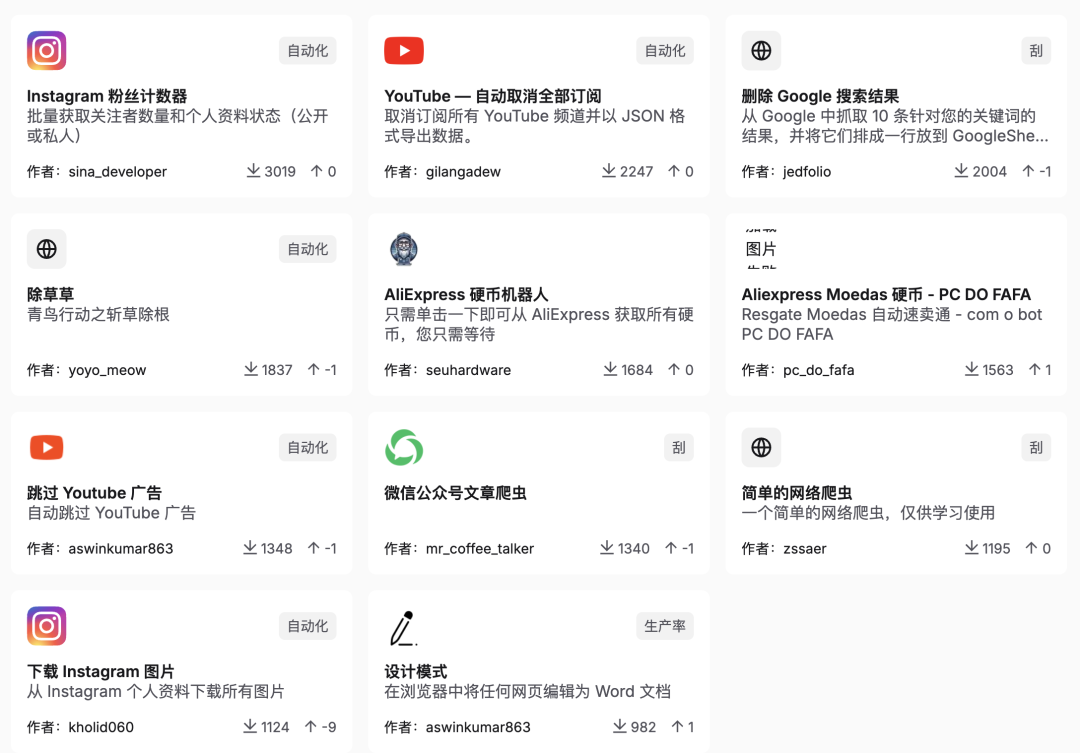The width and height of the screenshot is (1080, 753).
Task: Click the avatar icon on AliExpress 硬币机器人 card
Action: tap(404, 249)
